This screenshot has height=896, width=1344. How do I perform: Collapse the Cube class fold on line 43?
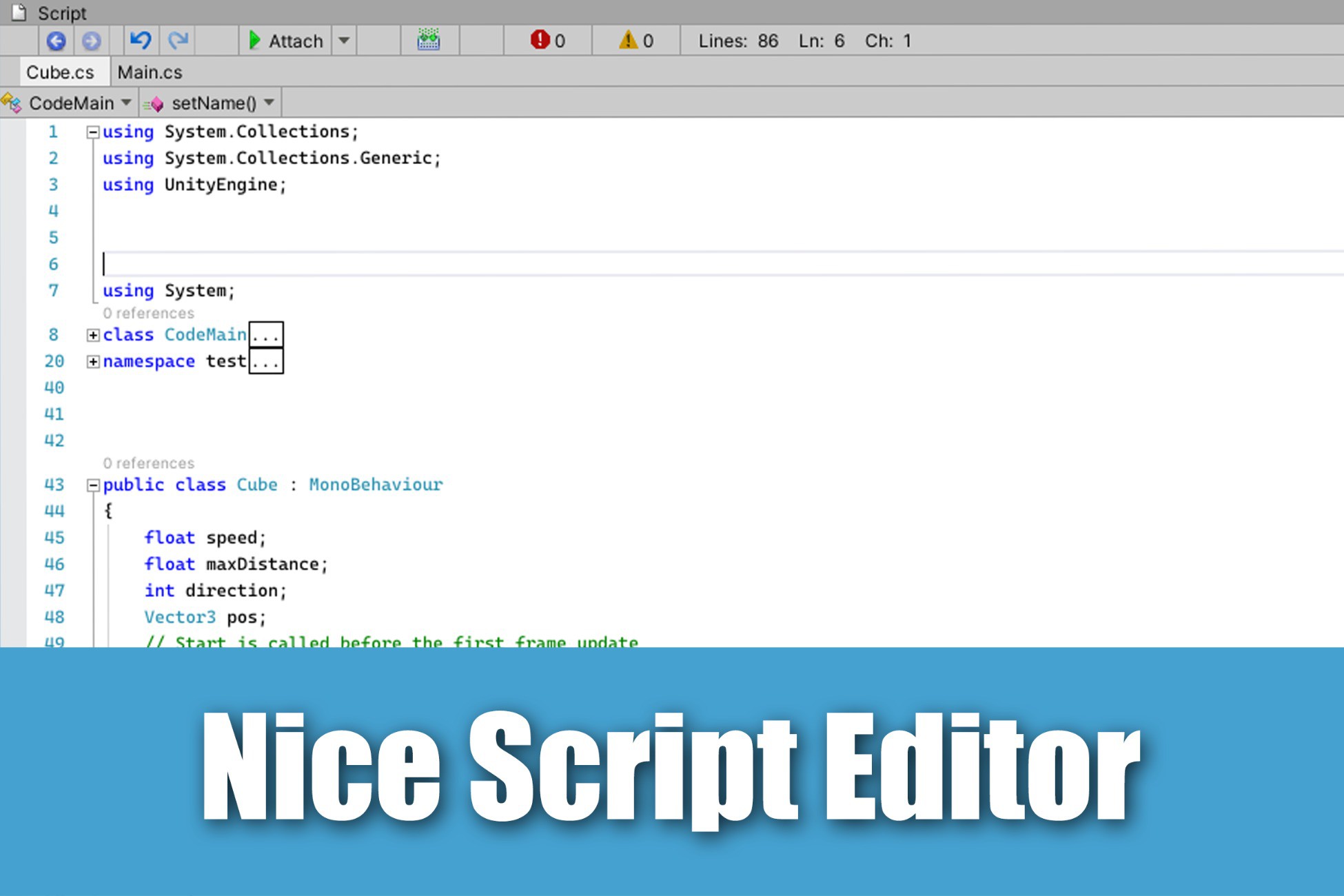coord(92,485)
